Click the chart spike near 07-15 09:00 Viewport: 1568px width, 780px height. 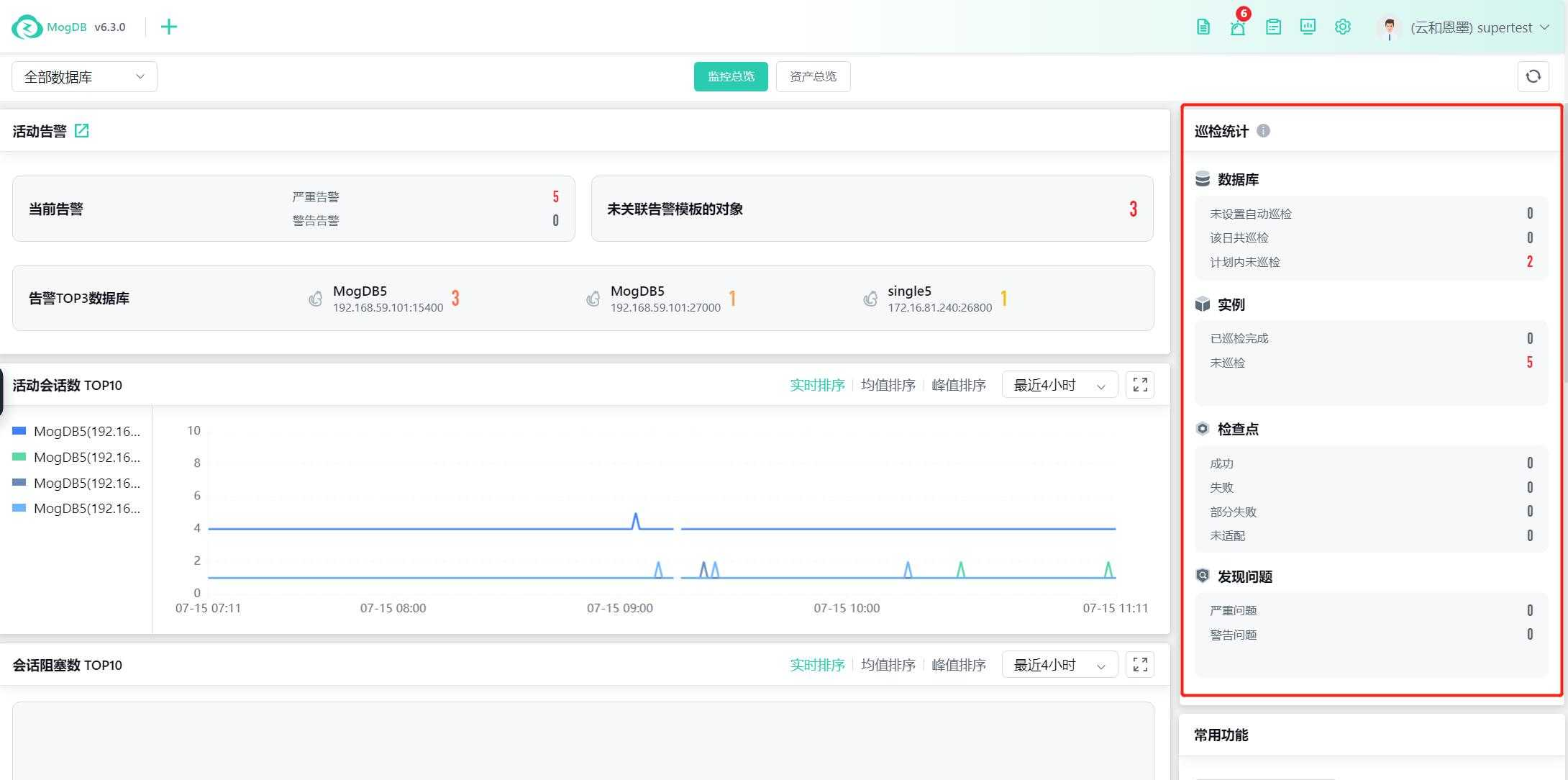(636, 520)
